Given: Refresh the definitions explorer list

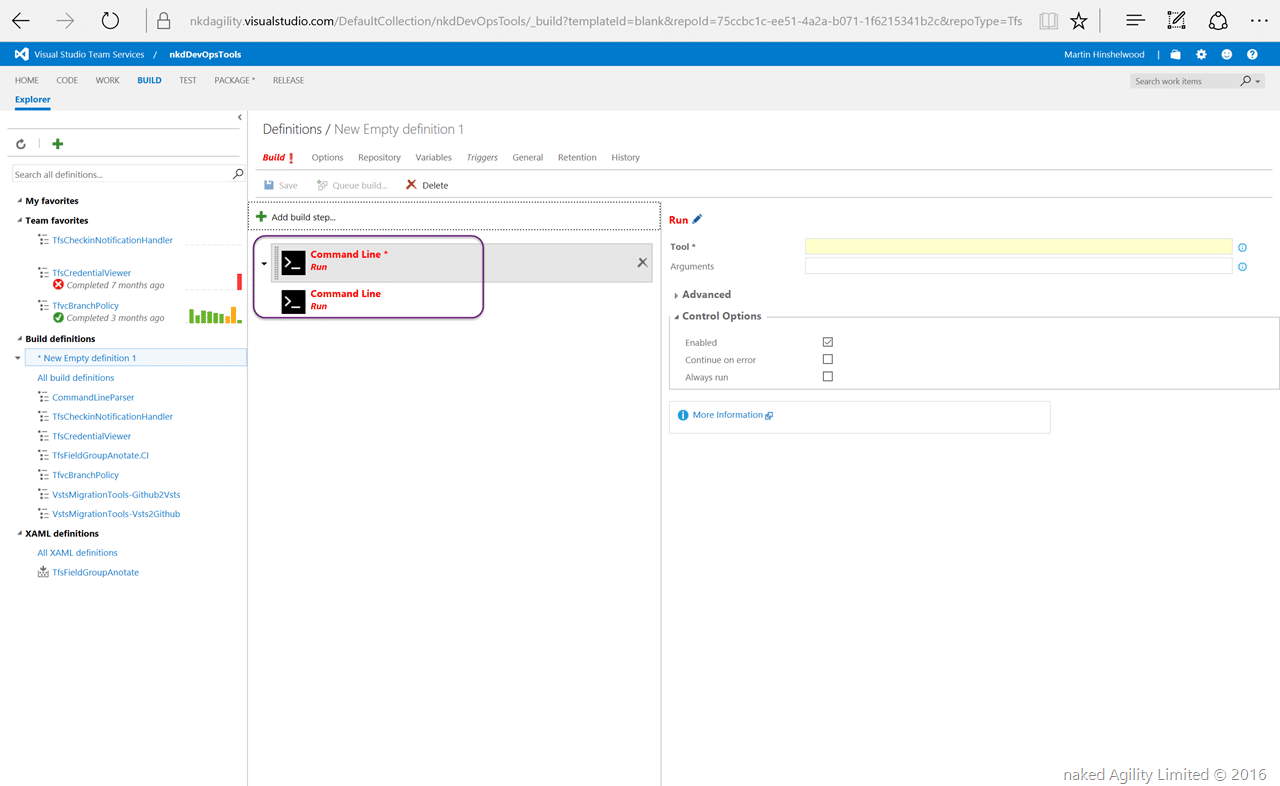Looking at the screenshot, I should click(x=21, y=144).
